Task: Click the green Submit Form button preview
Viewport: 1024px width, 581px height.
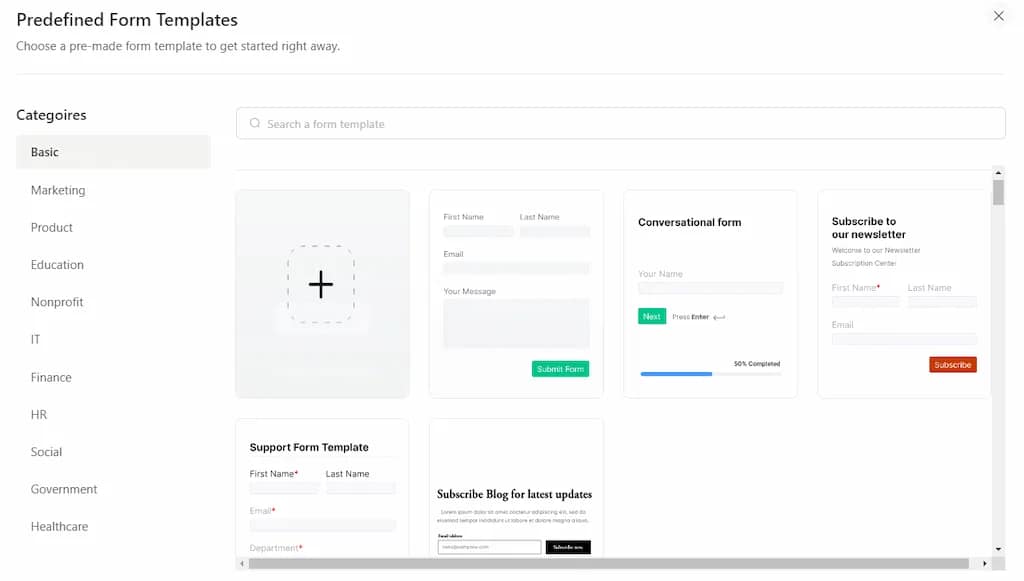Action: coord(560,369)
